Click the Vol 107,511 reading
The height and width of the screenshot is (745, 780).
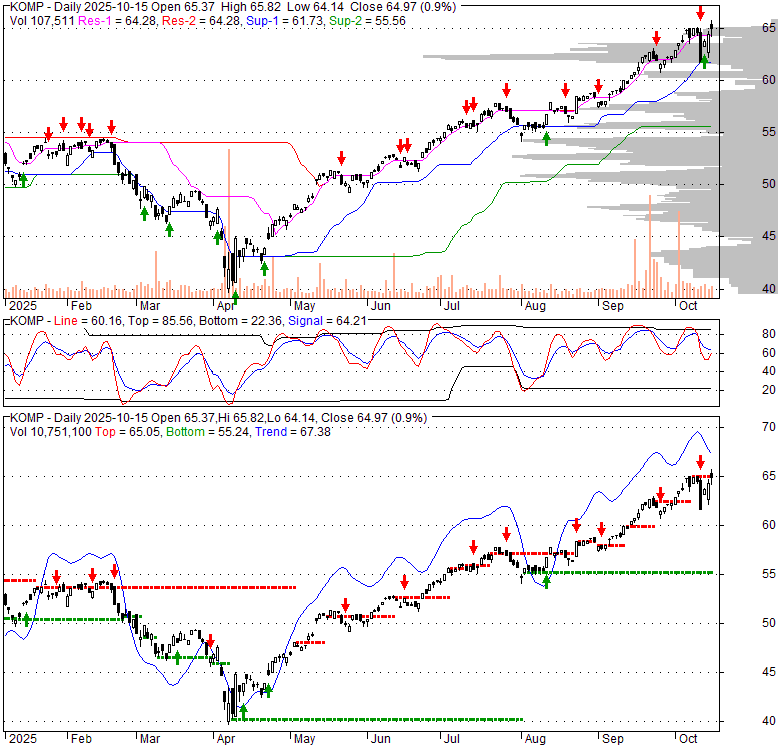click(42, 21)
